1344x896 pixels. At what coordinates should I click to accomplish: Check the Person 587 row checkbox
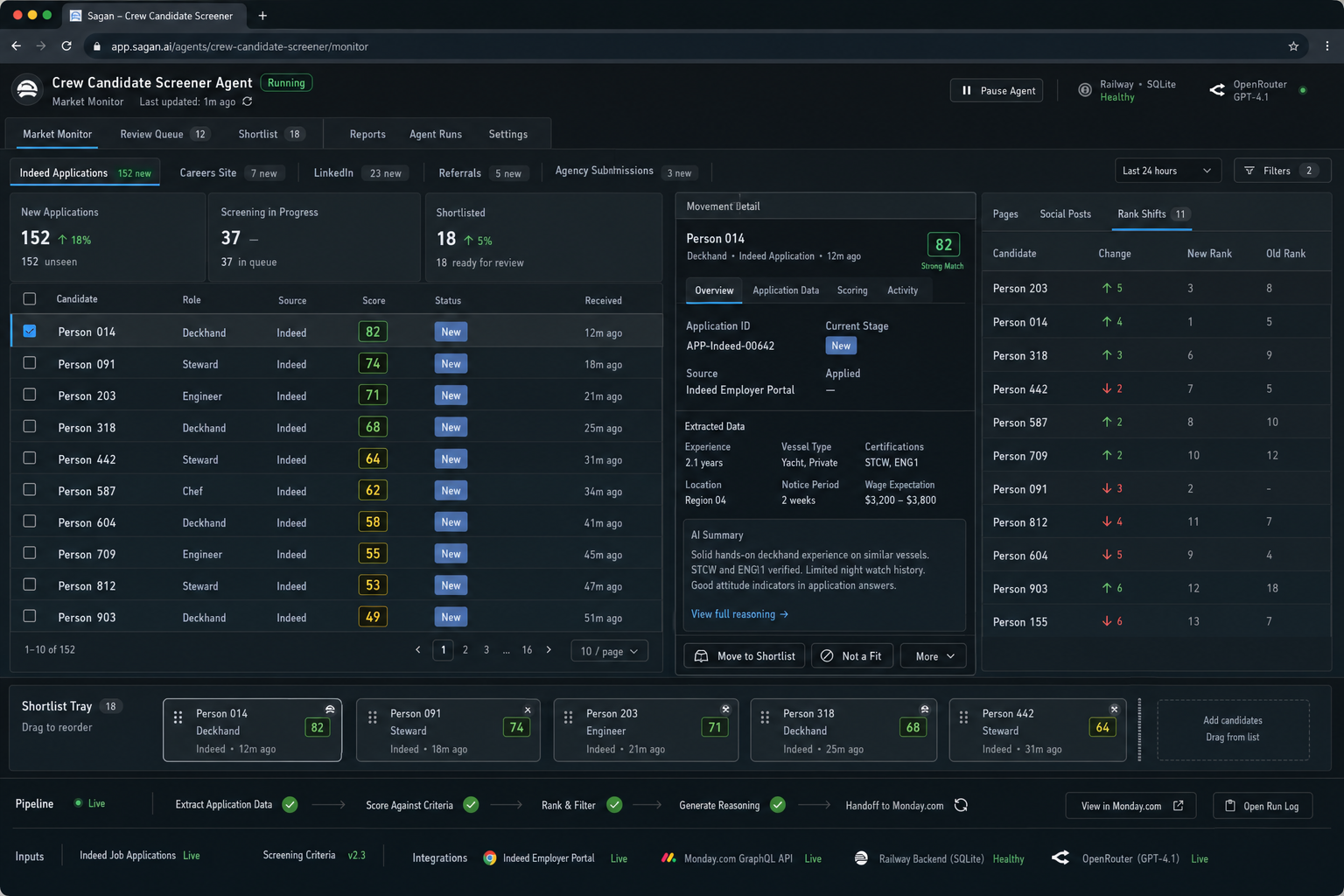click(x=30, y=490)
